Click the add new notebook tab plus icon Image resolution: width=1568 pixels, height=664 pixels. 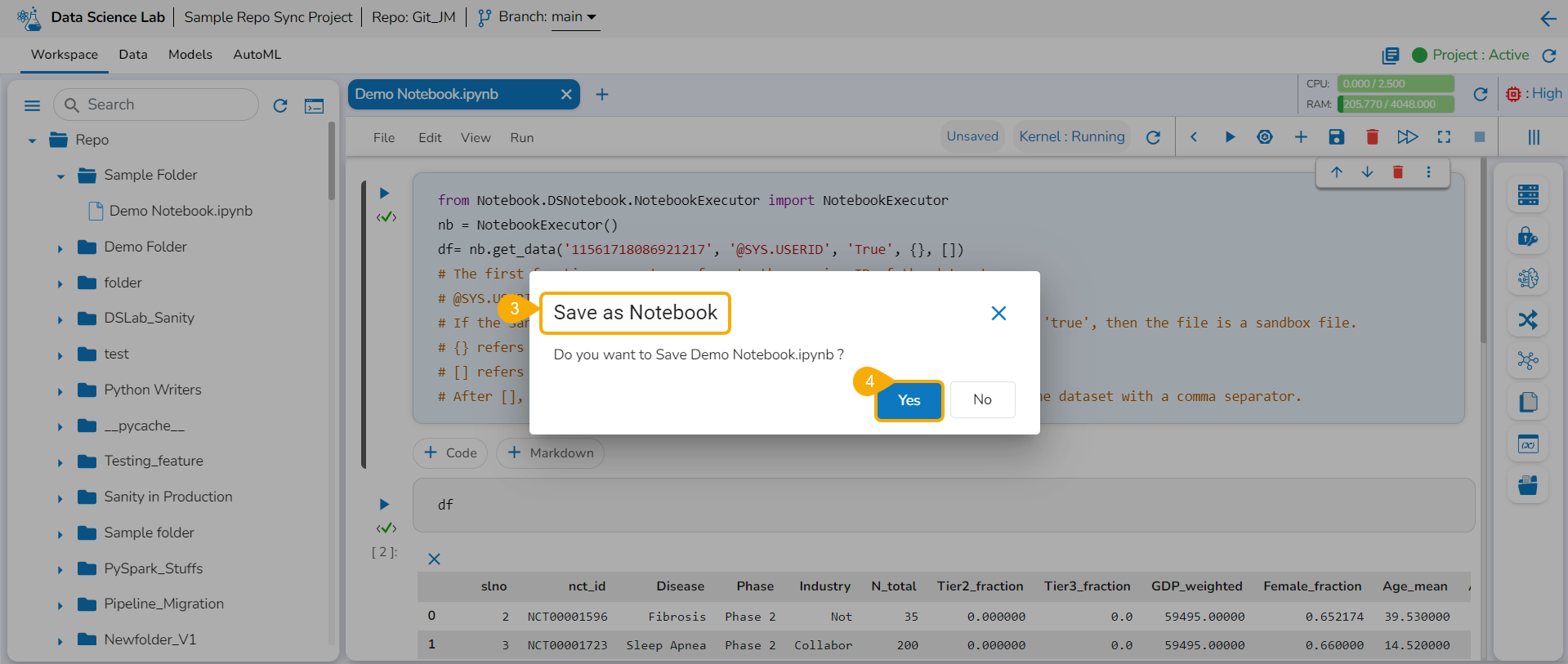pos(602,95)
